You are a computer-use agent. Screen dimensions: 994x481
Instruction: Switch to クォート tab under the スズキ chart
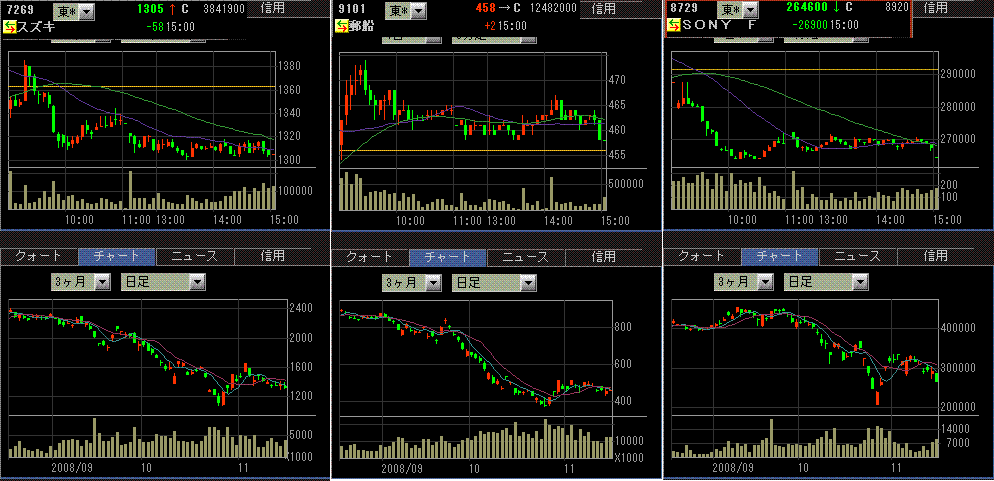click(x=39, y=256)
